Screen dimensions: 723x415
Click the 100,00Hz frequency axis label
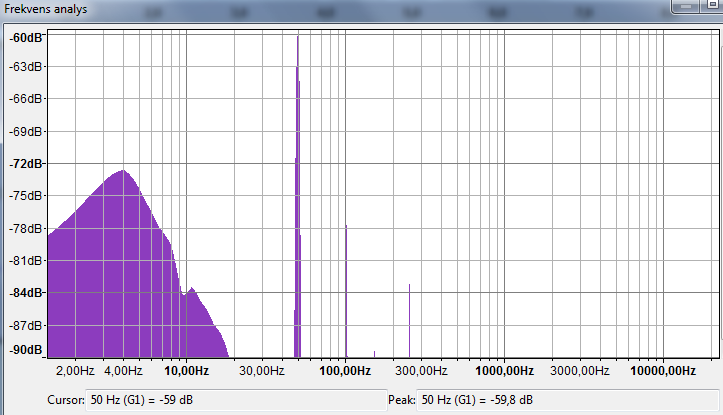pyautogui.click(x=345, y=371)
